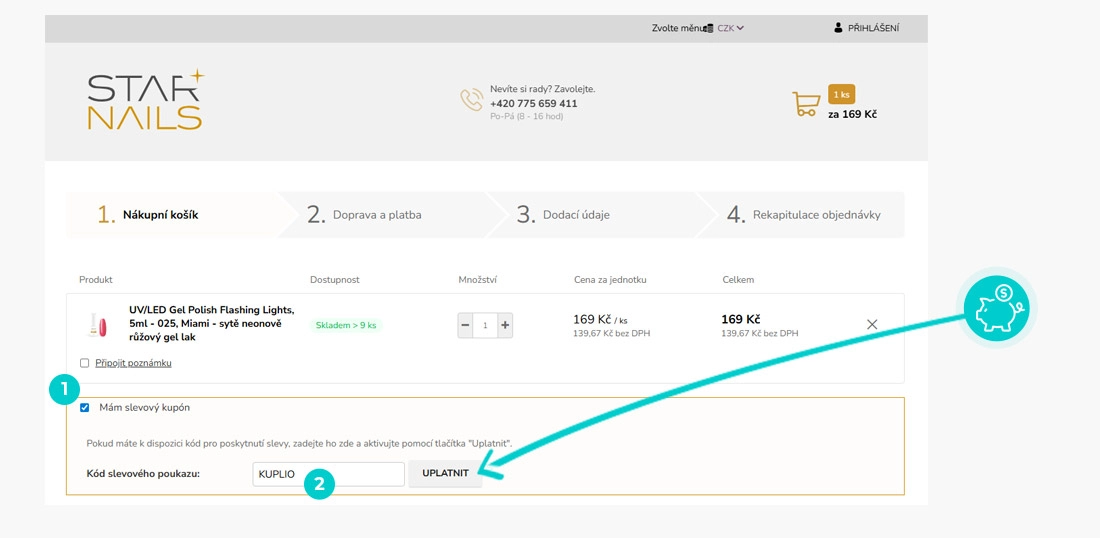
Task: Decrease quantity with minus button
Action: click(x=466, y=325)
